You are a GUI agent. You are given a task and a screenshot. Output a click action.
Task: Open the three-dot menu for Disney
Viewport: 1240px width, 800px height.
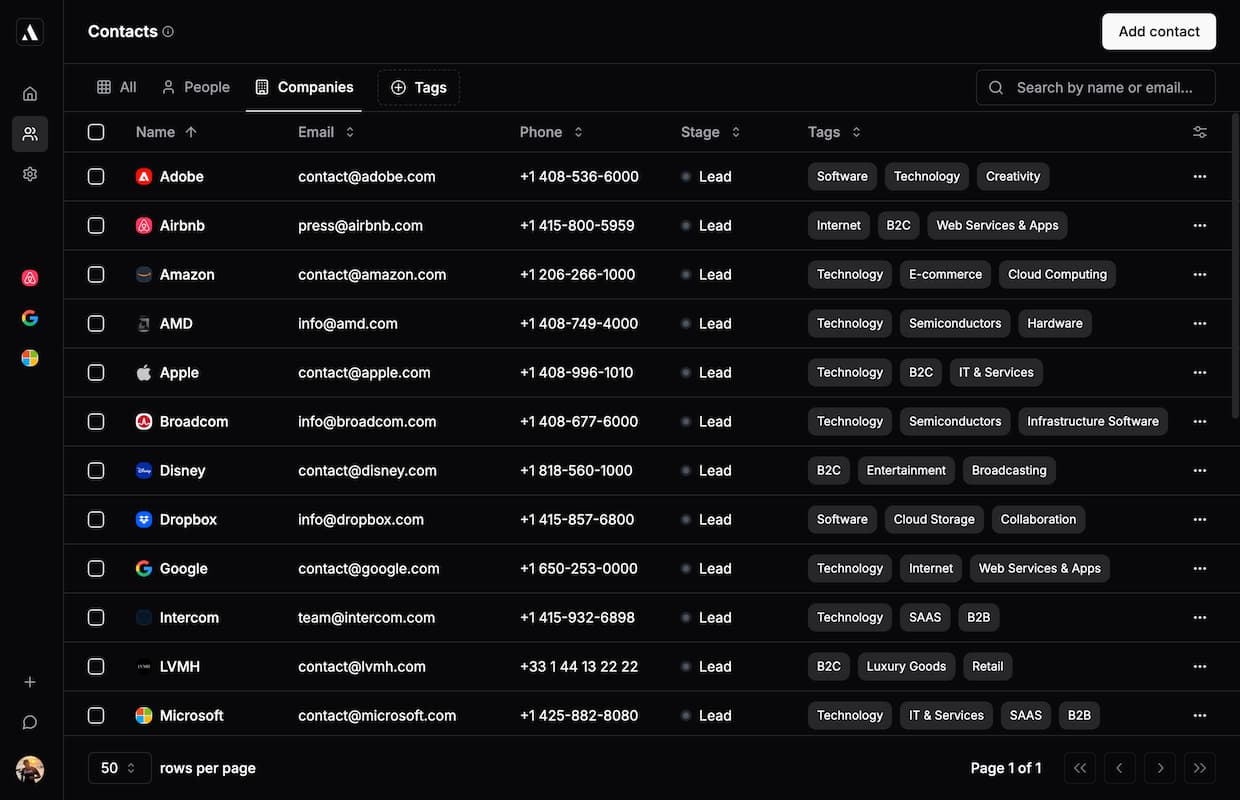click(x=1200, y=470)
